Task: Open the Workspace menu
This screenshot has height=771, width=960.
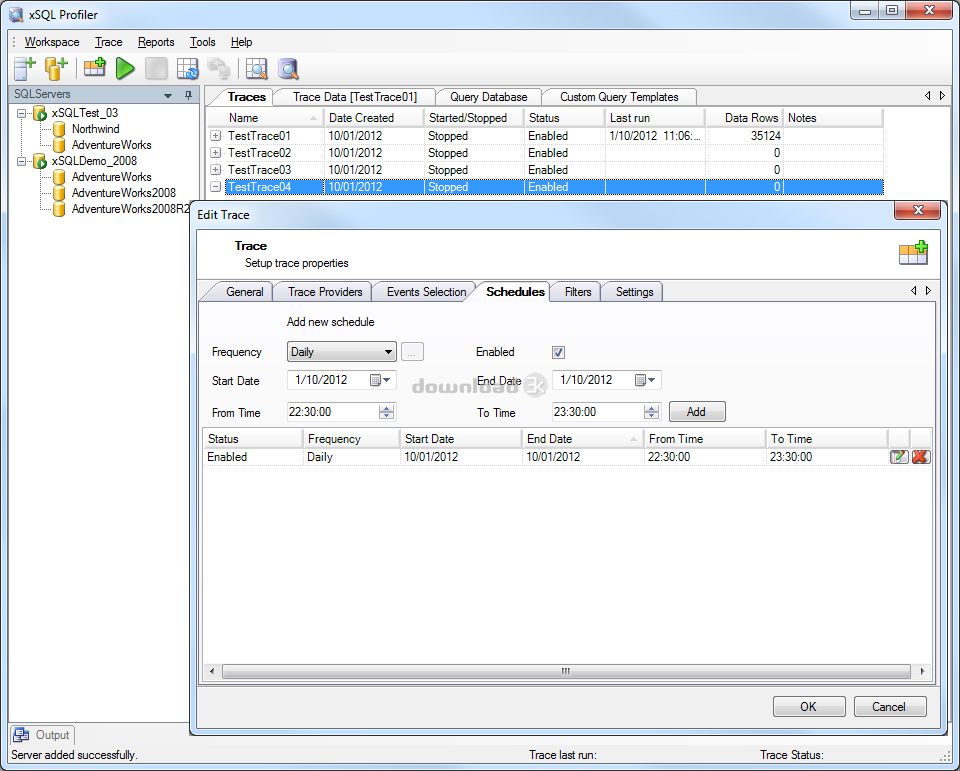Action: pos(52,42)
